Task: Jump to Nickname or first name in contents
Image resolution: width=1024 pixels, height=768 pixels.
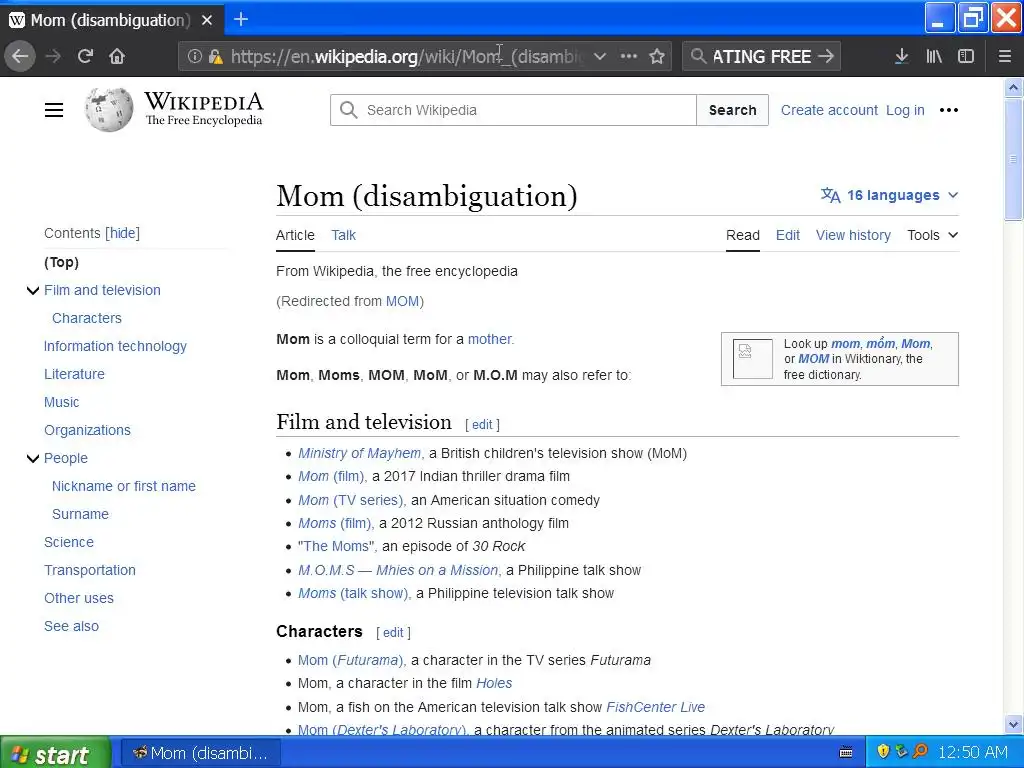Action: tap(123, 486)
